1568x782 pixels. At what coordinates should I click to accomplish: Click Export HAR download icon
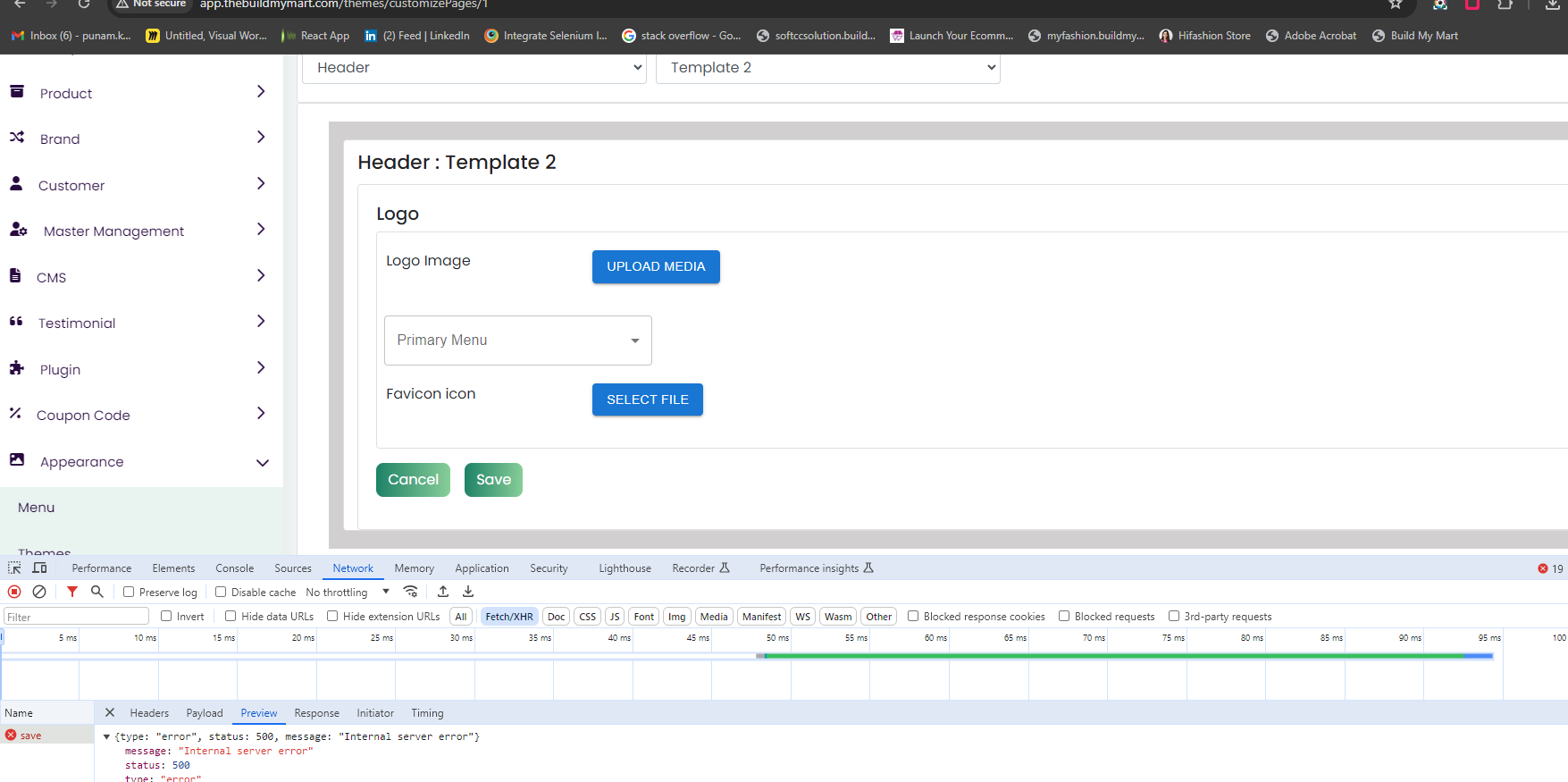[468, 592]
